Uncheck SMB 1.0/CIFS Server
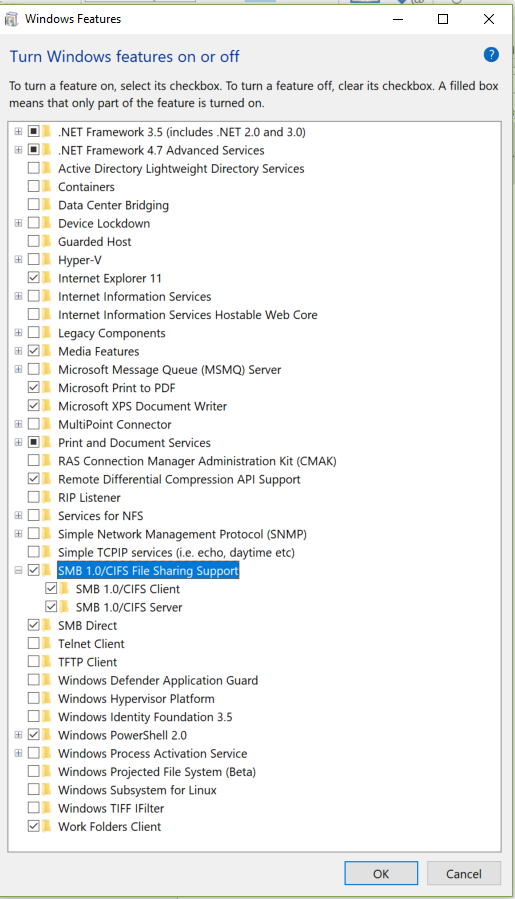This screenshot has height=899, width=515. [51, 607]
